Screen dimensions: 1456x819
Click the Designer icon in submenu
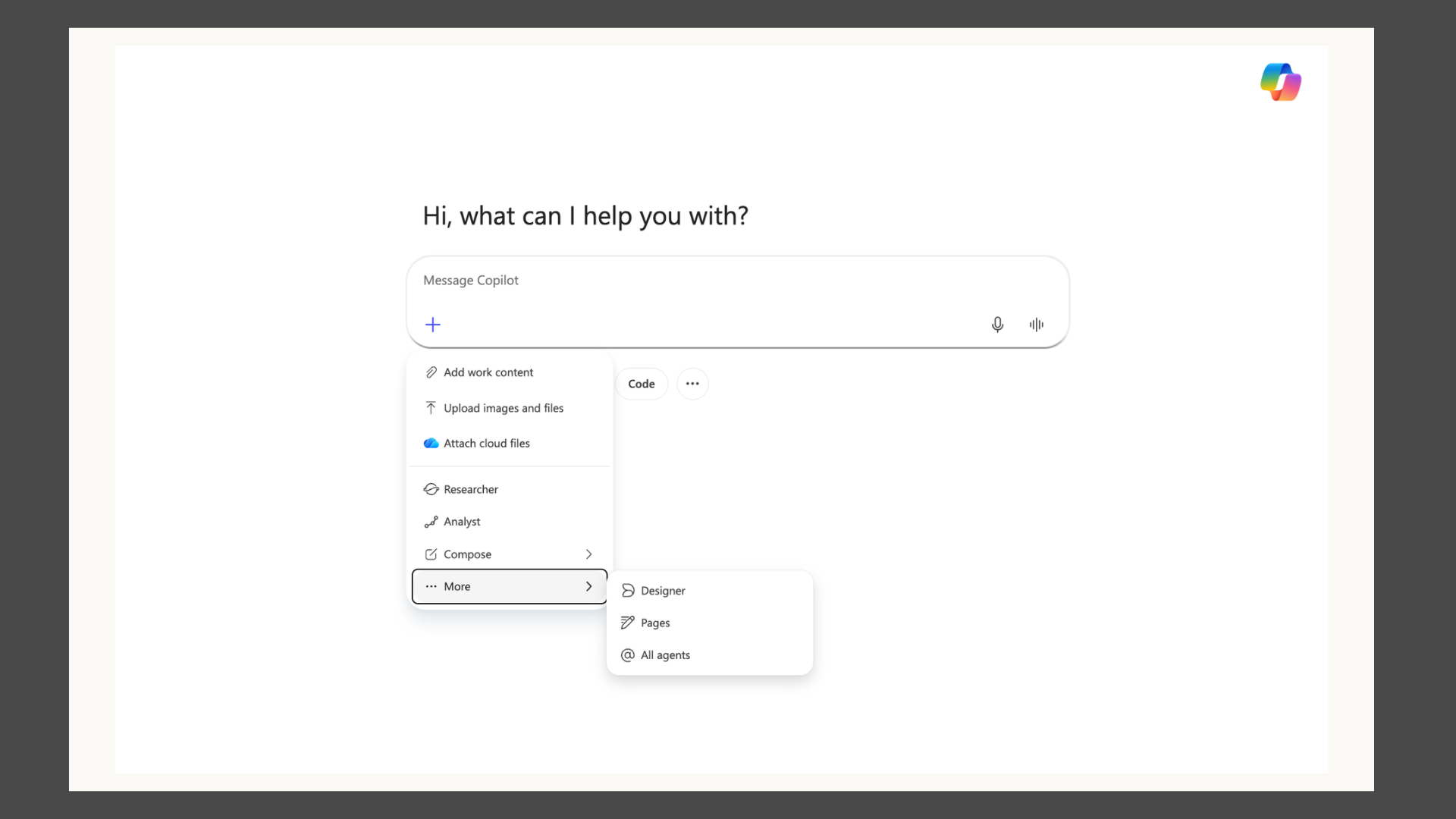pos(628,591)
